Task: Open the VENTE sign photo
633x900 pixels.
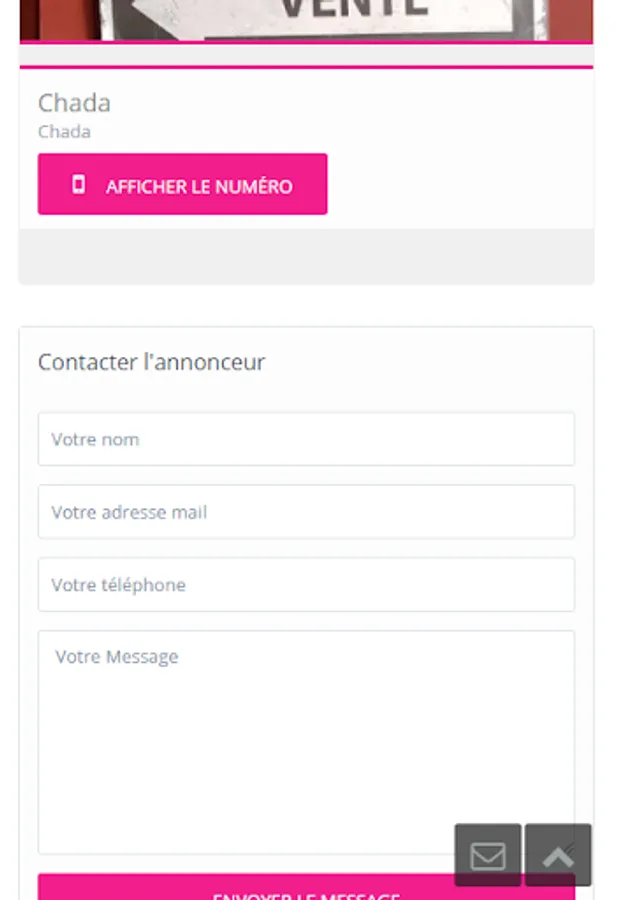Action: click(306, 18)
